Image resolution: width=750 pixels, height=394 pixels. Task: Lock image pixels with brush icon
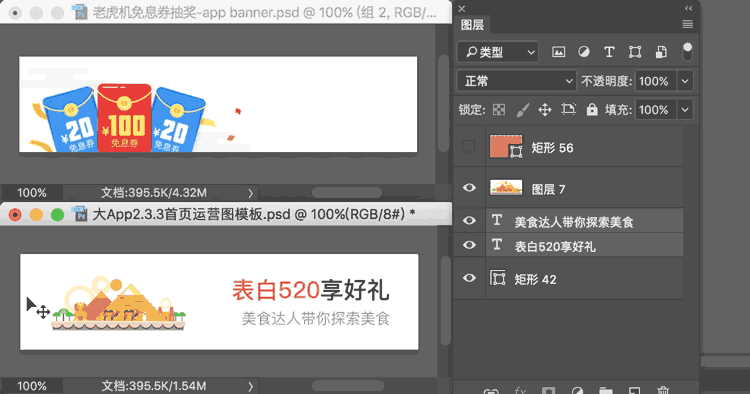click(522, 110)
